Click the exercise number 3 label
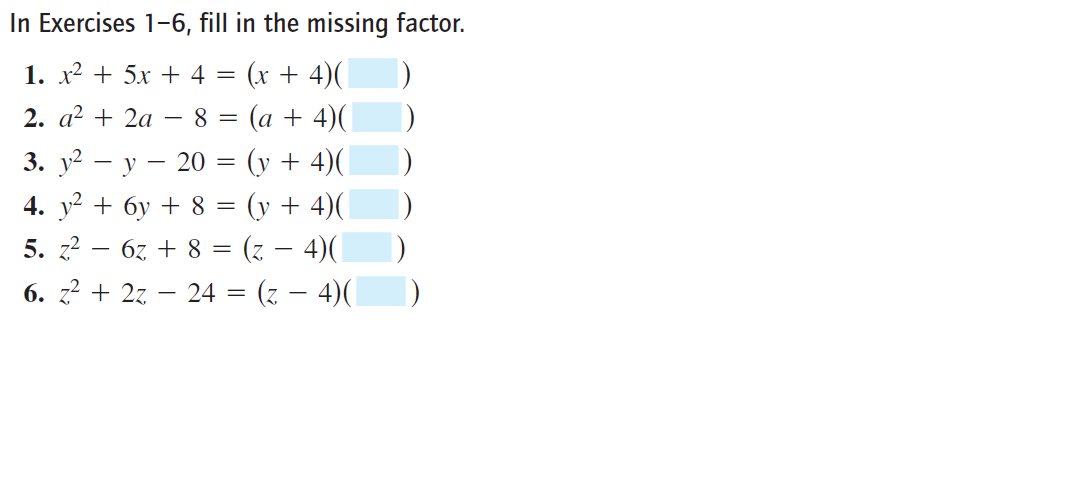Screen dimensions: 1075x500 (33, 163)
